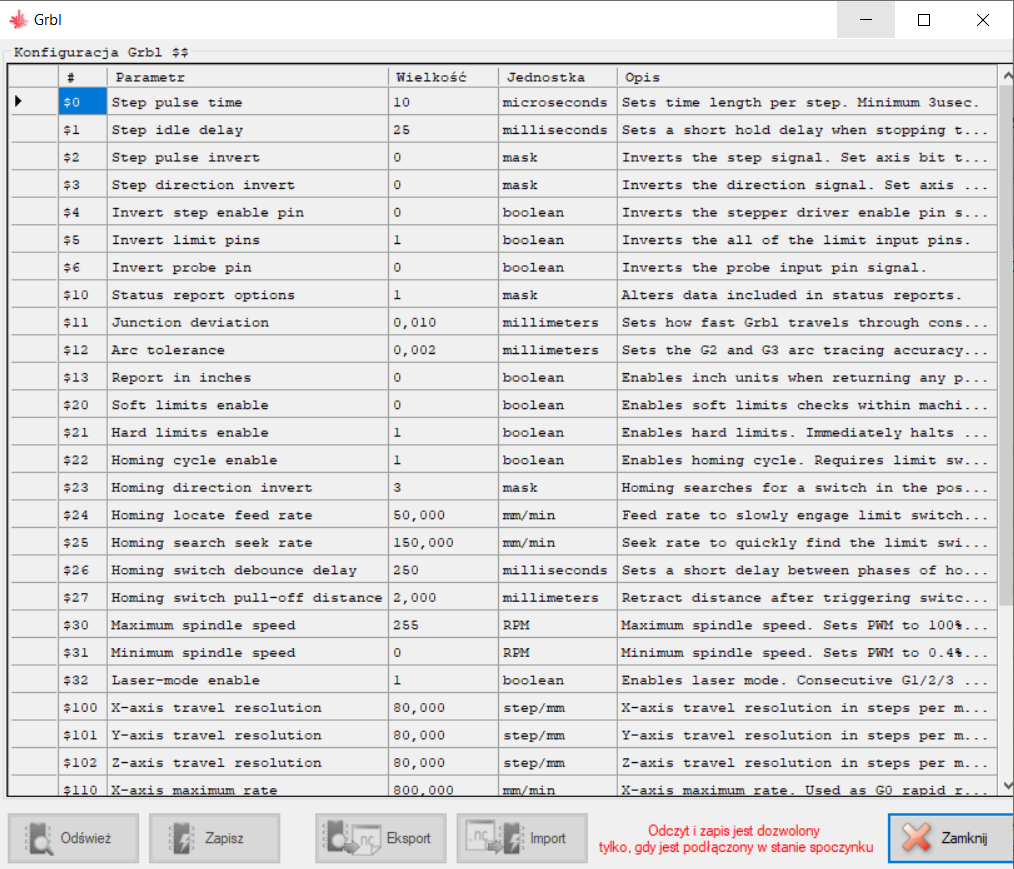Select the $101 row number cell
The width and height of the screenshot is (1014, 869).
click(x=83, y=735)
